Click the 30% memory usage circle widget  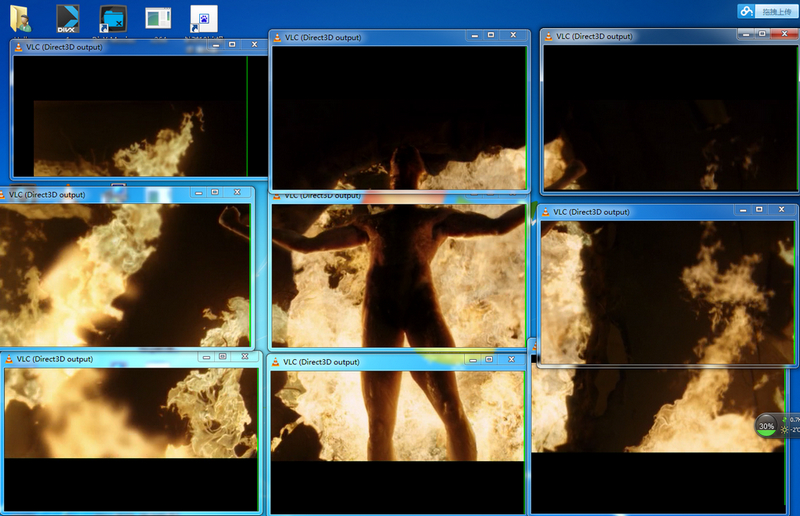(x=766, y=426)
